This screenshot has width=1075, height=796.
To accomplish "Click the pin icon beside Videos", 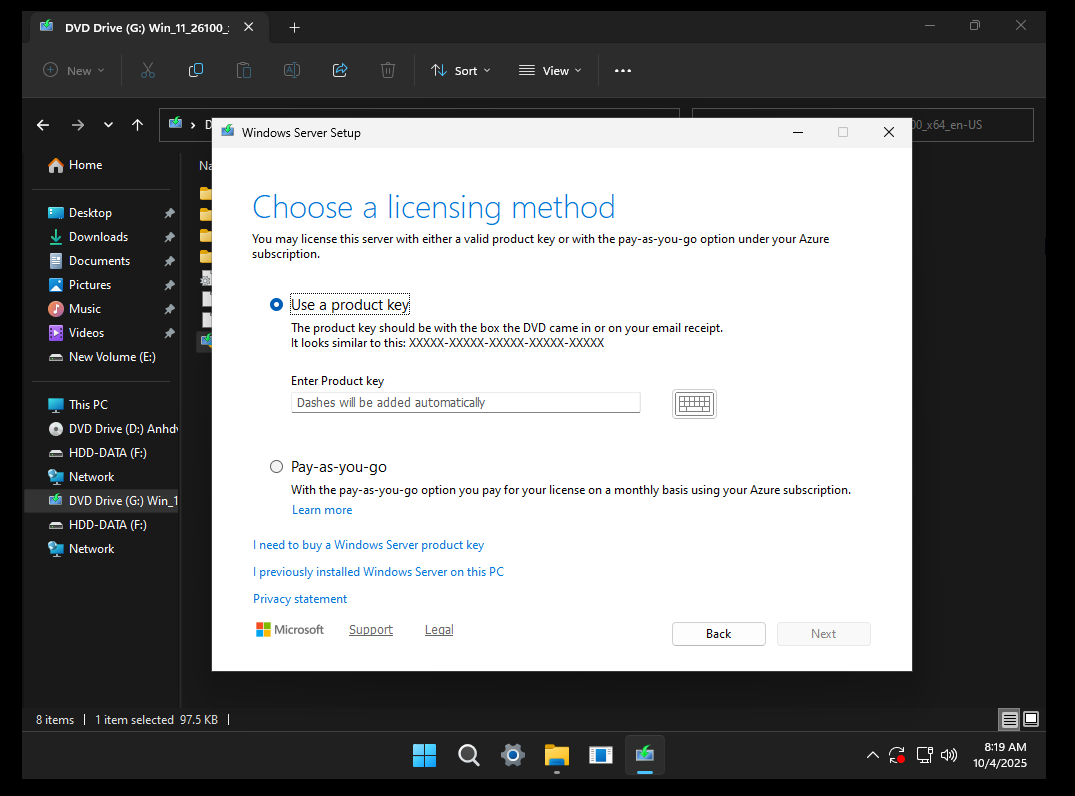I will coord(169,333).
